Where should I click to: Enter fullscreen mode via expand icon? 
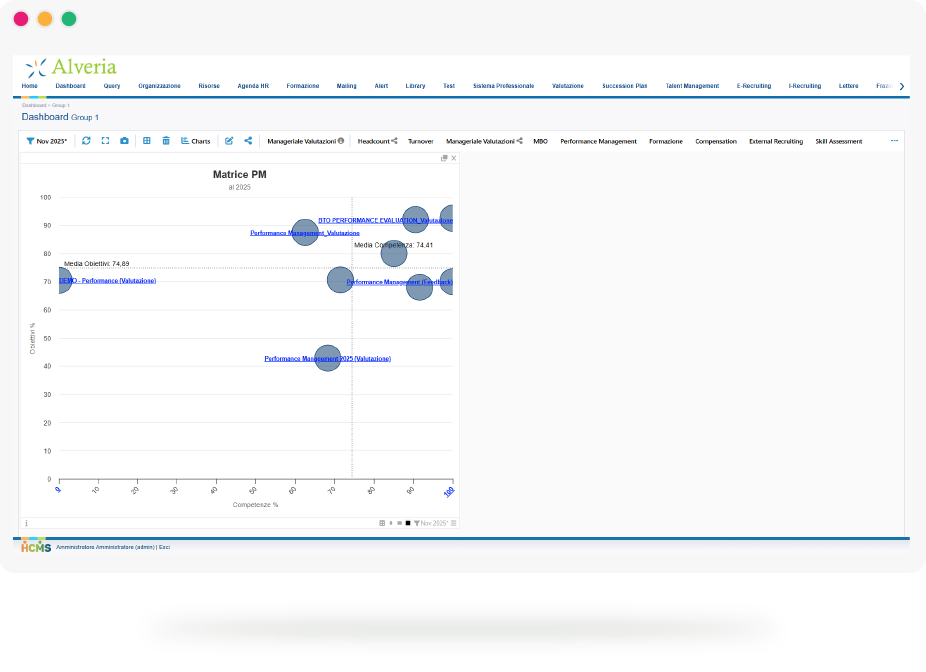pos(105,141)
